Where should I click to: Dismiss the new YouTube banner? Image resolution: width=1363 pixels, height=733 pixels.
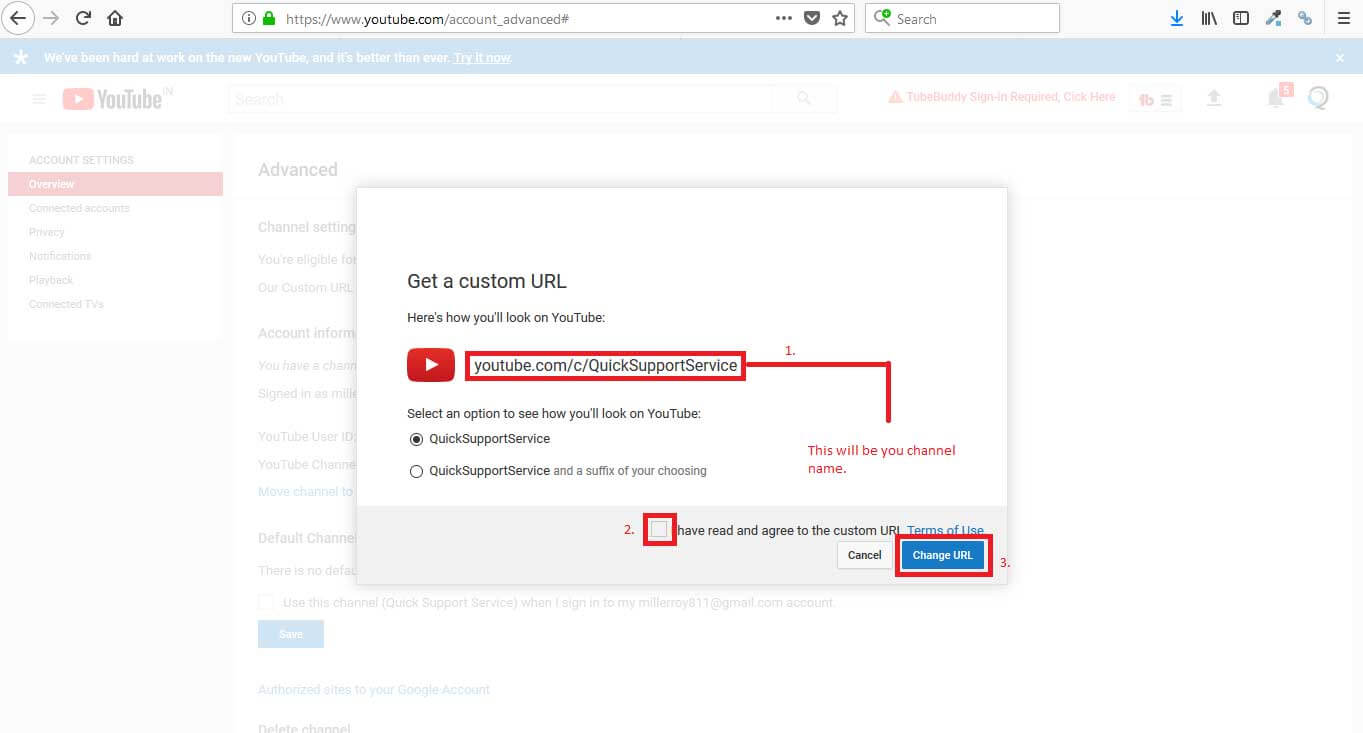pyautogui.click(x=1339, y=57)
